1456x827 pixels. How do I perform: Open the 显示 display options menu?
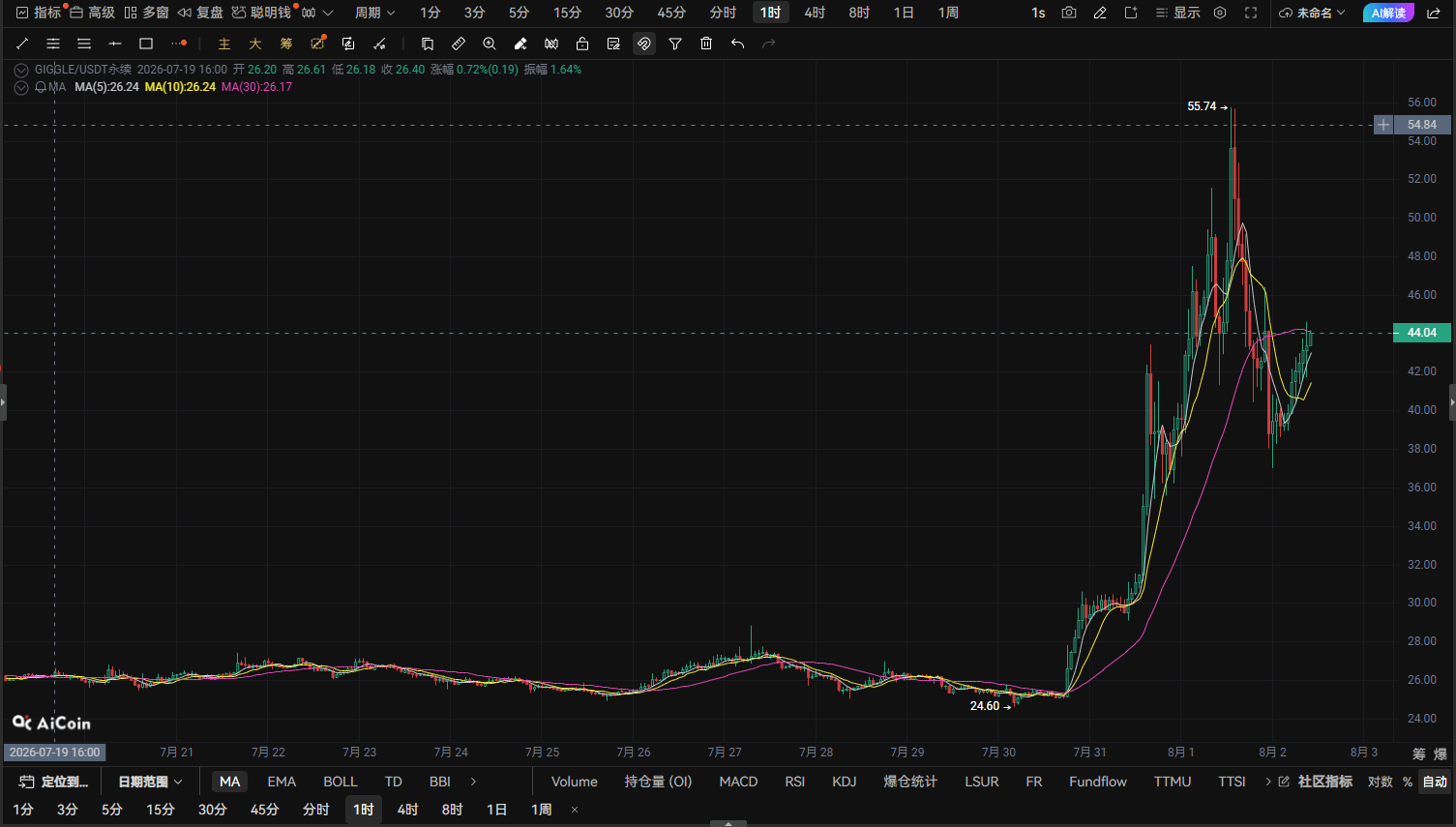click(1177, 13)
